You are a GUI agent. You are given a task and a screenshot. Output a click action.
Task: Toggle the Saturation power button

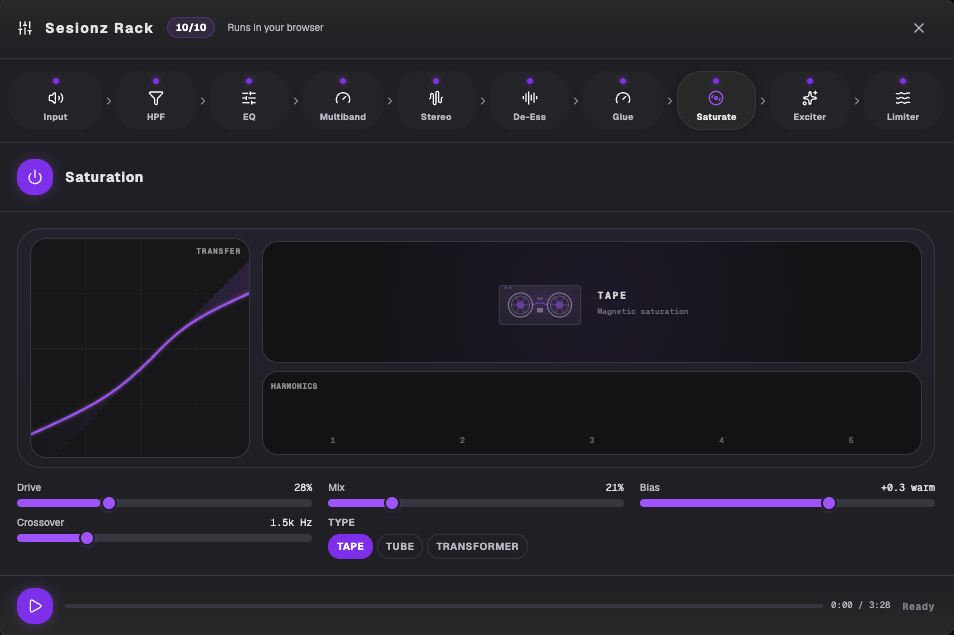pos(35,177)
